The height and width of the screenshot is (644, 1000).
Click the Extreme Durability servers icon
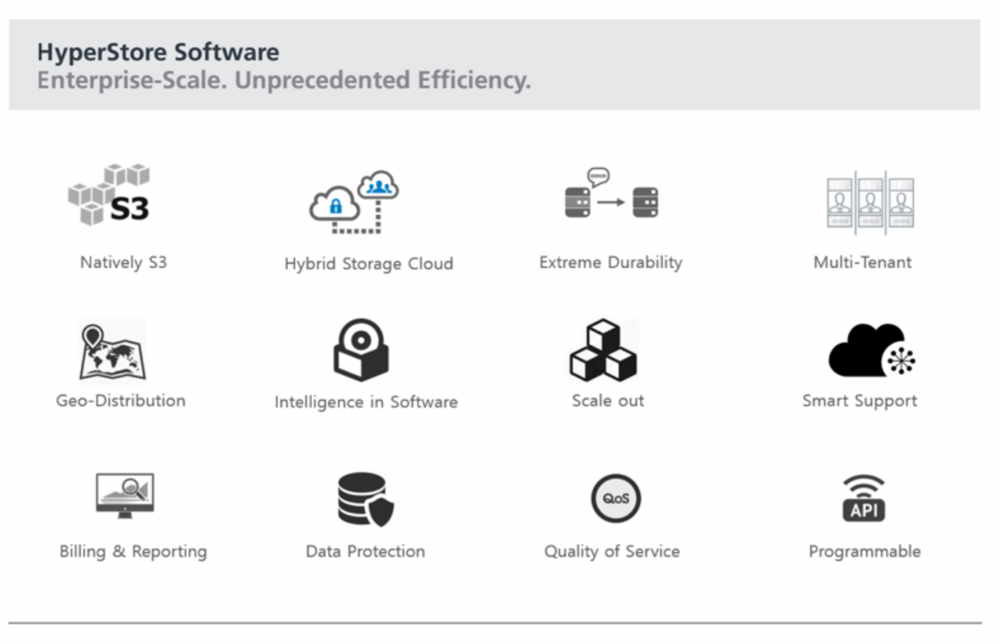pos(611,195)
